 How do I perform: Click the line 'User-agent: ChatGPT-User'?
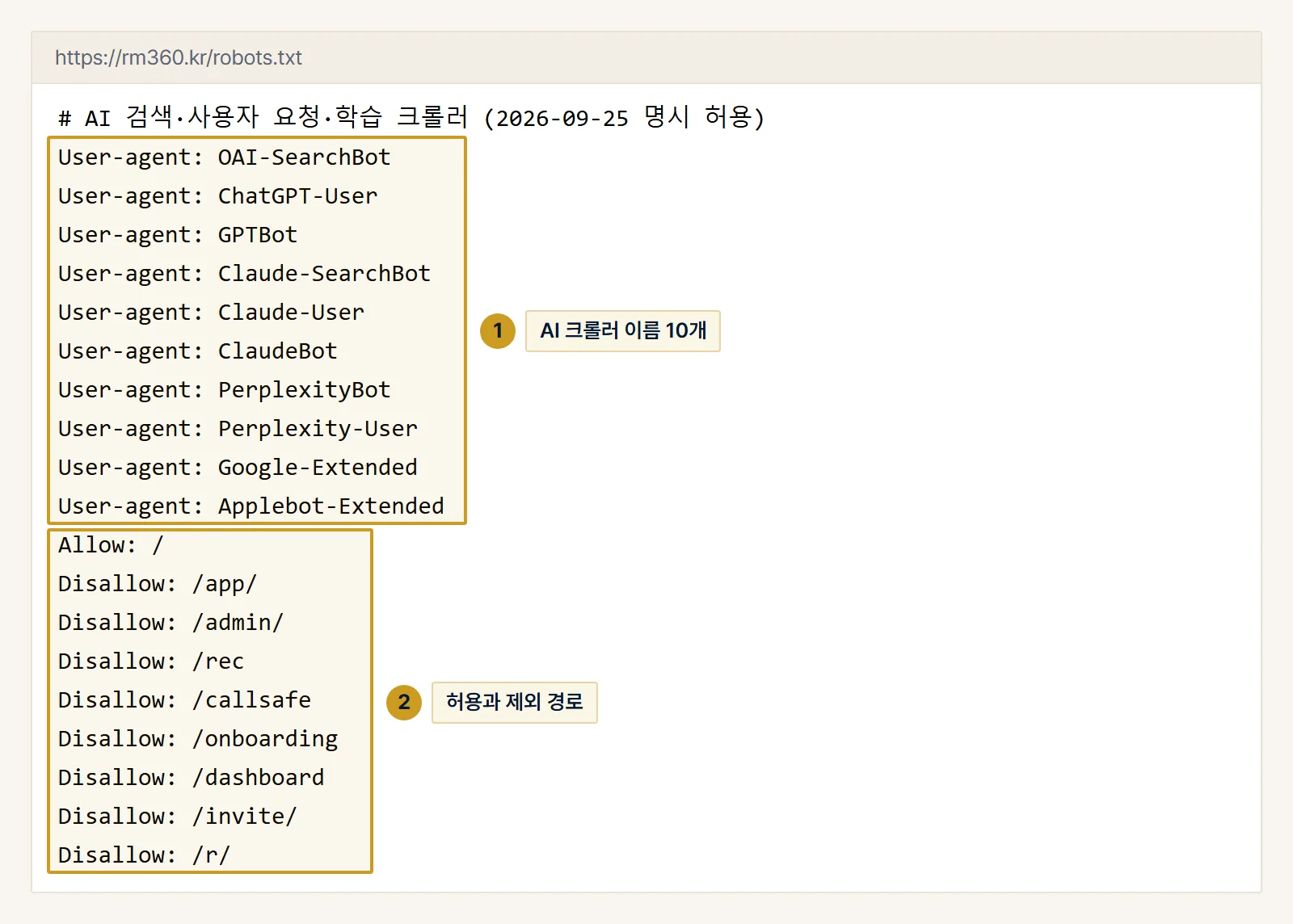(217, 196)
